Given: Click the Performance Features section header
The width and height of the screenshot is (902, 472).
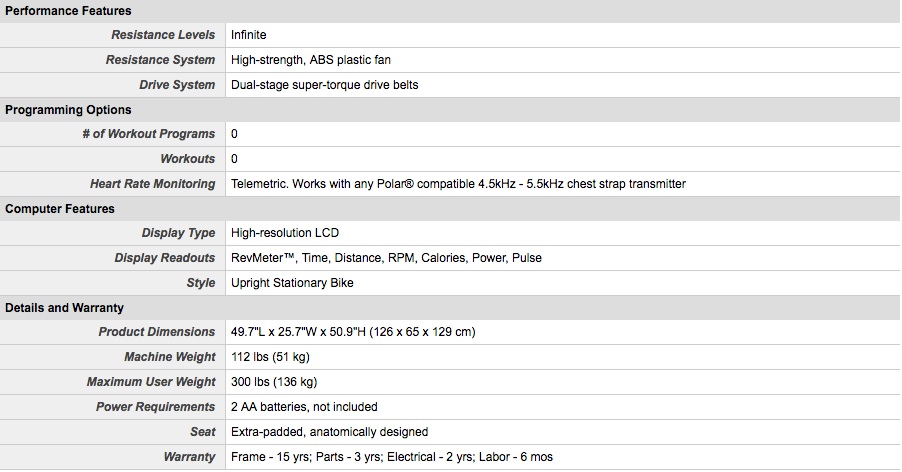Looking at the screenshot, I should [68, 11].
